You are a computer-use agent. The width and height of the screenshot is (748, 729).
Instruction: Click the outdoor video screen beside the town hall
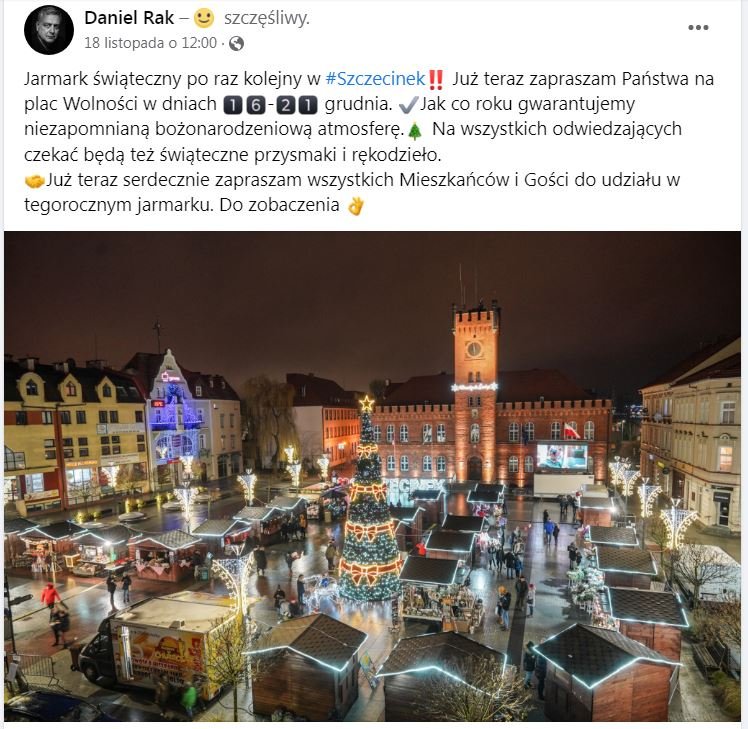click(562, 457)
